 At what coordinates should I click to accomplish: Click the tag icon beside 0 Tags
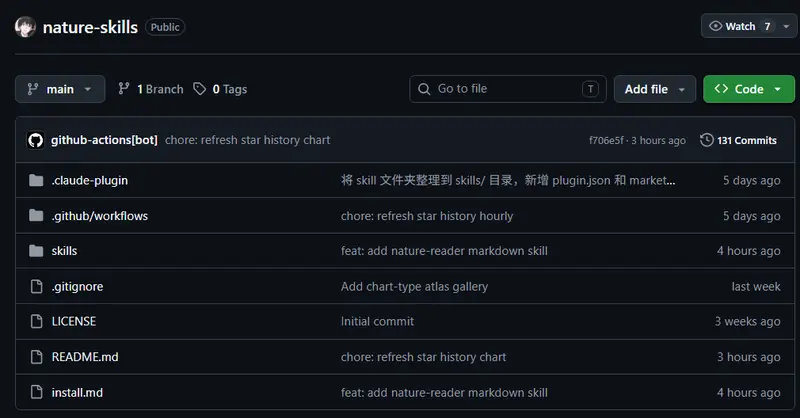[x=199, y=89]
